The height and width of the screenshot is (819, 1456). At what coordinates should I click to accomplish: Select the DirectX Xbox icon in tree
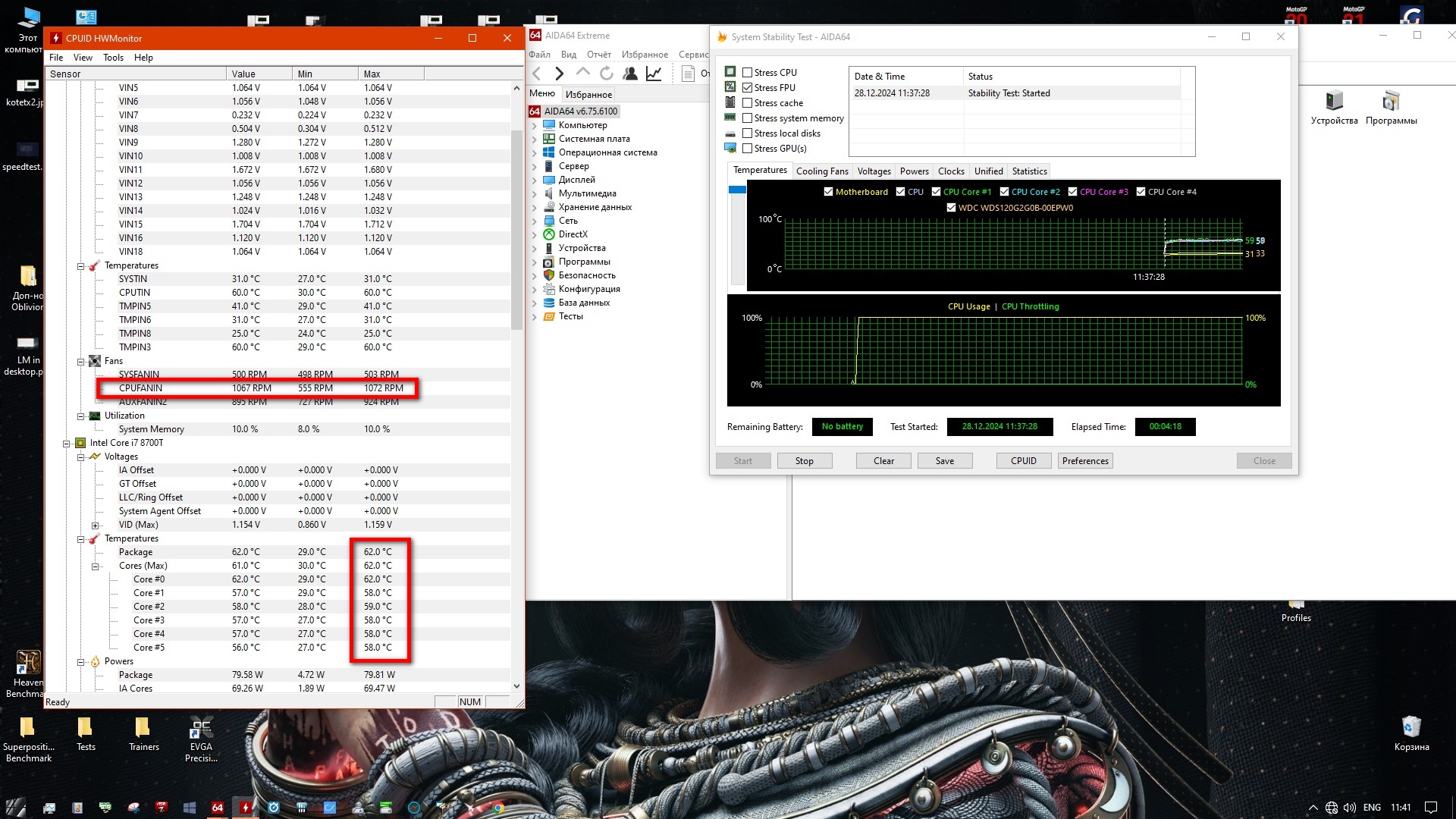pos(549,234)
